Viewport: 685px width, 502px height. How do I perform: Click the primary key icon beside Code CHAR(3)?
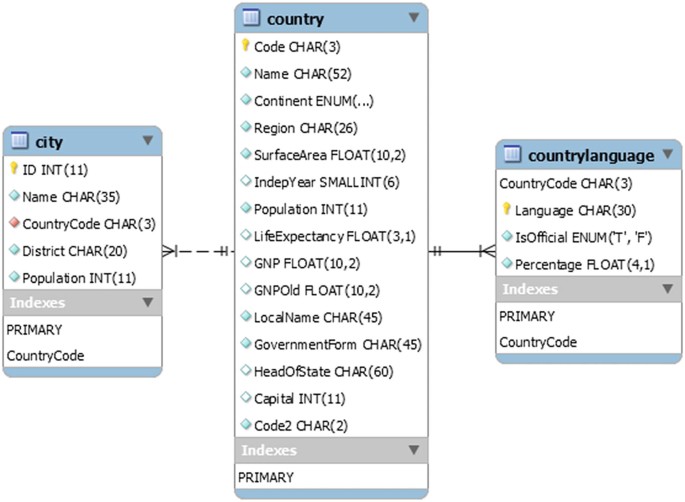pyautogui.click(x=246, y=46)
